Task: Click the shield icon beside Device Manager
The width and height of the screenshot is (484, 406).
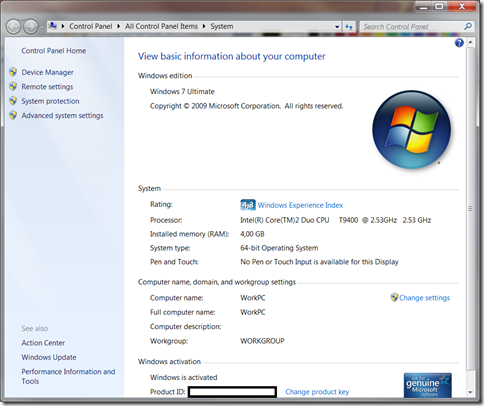Action: click(x=13, y=72)
